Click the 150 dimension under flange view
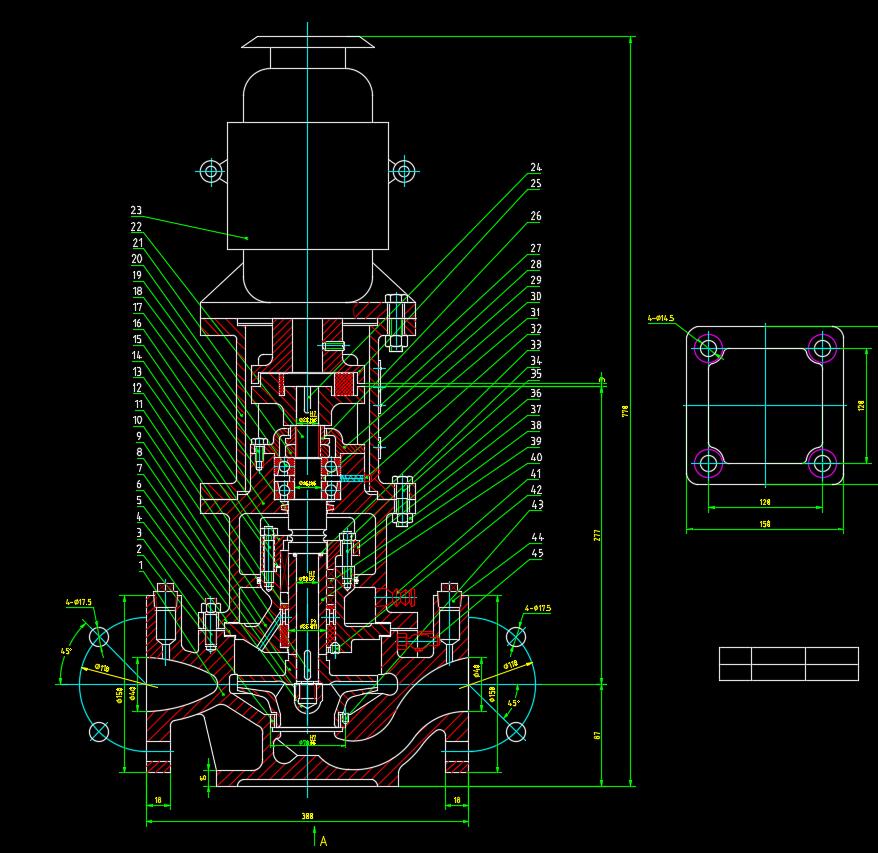The image size is (878, 853). [765, 524]
